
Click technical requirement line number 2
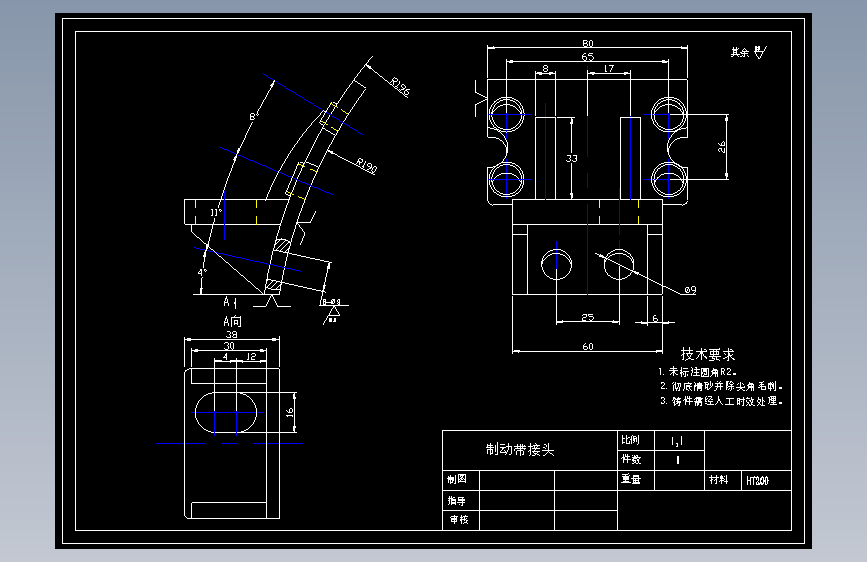point(722,386)
